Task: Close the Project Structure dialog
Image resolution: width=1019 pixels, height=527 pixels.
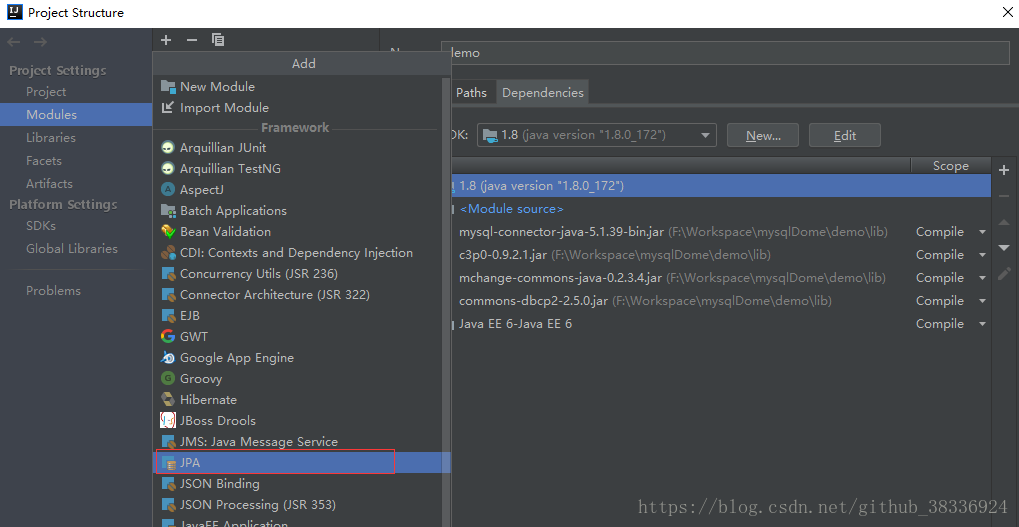Action: (x=1007, y=12)
